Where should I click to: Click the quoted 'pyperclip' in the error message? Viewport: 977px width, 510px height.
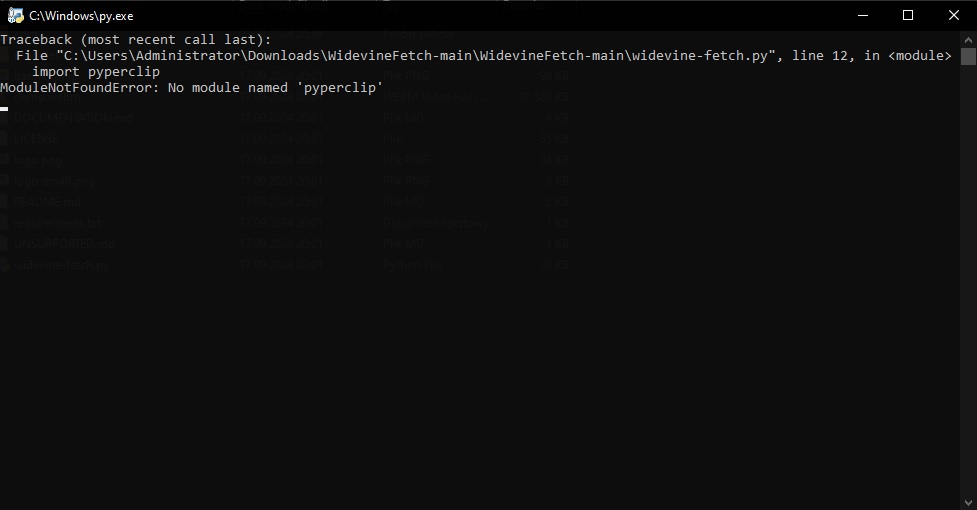344,88
